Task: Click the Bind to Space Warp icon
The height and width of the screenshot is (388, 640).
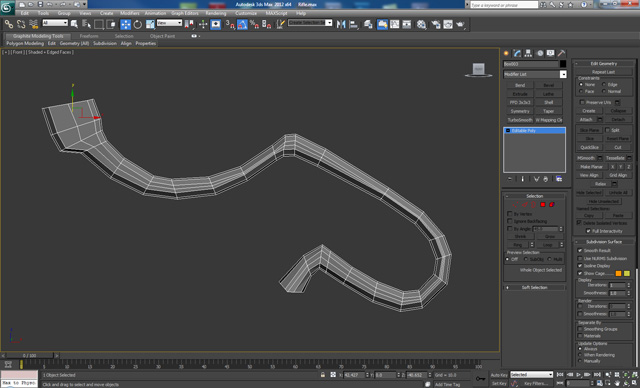Action: click(33, 24)
